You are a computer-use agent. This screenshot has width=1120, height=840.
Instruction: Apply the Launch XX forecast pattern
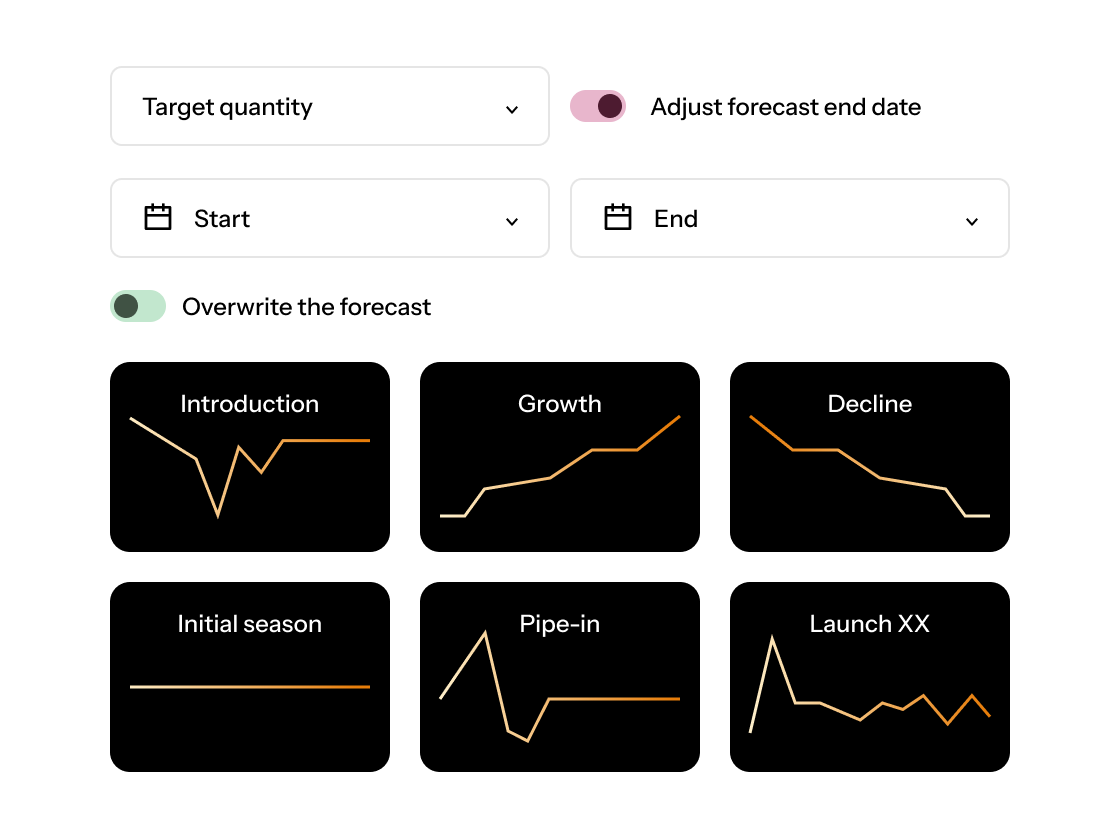click(869, 676)
